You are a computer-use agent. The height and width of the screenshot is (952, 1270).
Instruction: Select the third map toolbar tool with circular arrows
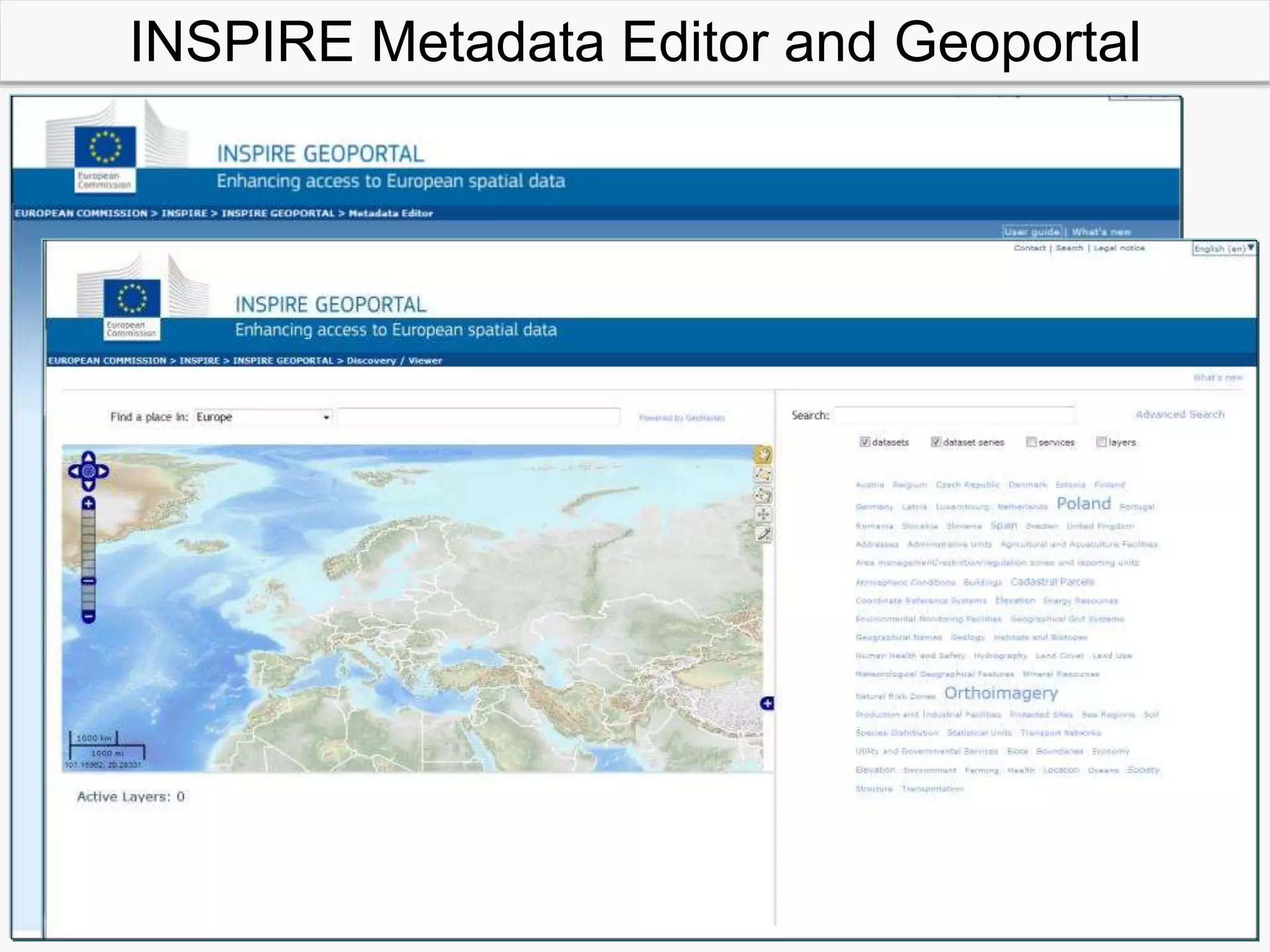tap(763, 495)
